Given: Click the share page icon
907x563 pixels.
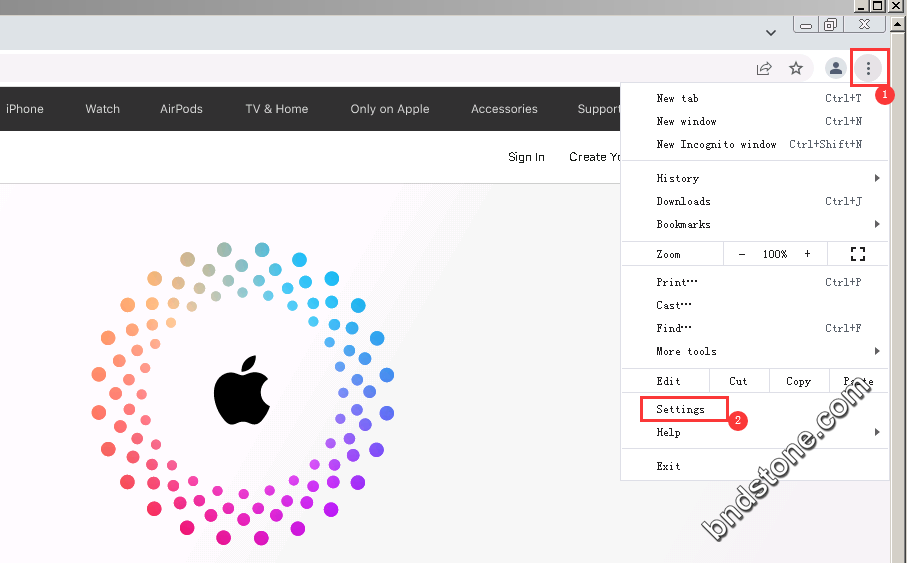Looking at the screenshot, I should (764, 68).
